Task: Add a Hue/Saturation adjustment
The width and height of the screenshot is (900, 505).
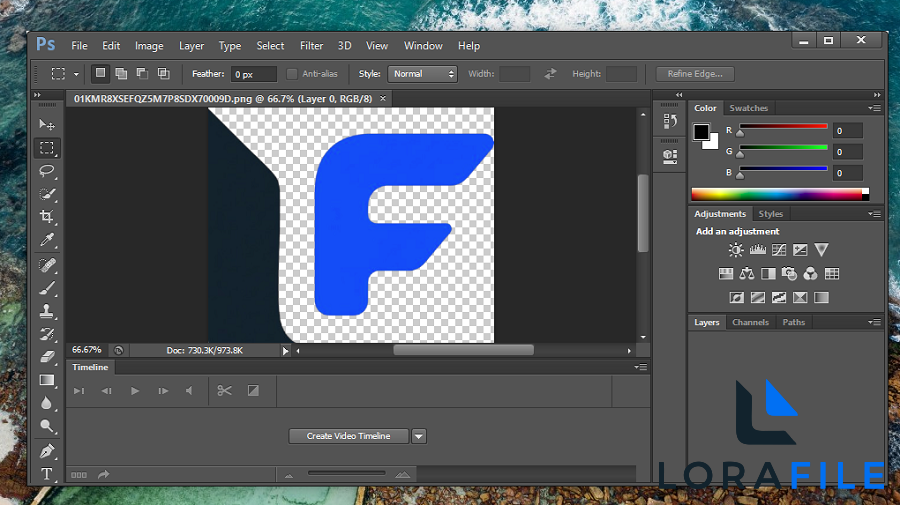Action: (x=726, y=274)
